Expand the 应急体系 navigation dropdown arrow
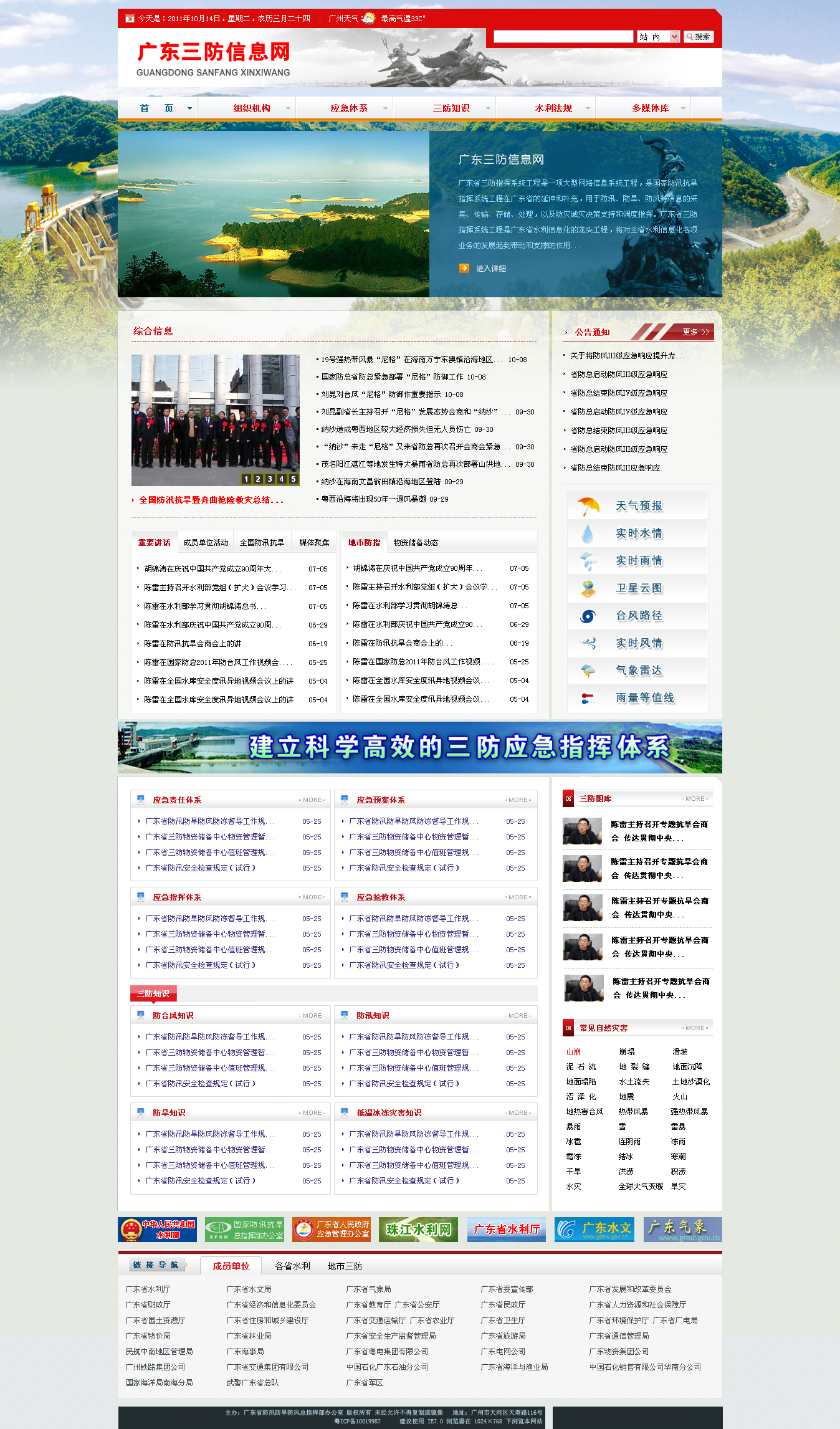Viewport: 840px width, 1429px height. [x=385, y=108]
